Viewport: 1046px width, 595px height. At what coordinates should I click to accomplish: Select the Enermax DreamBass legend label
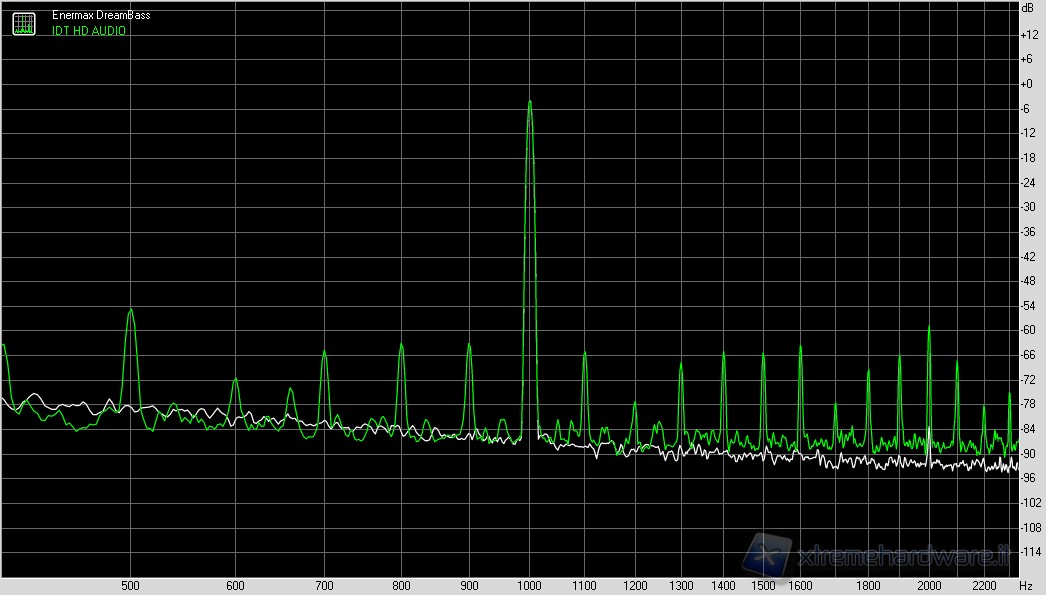96,16
